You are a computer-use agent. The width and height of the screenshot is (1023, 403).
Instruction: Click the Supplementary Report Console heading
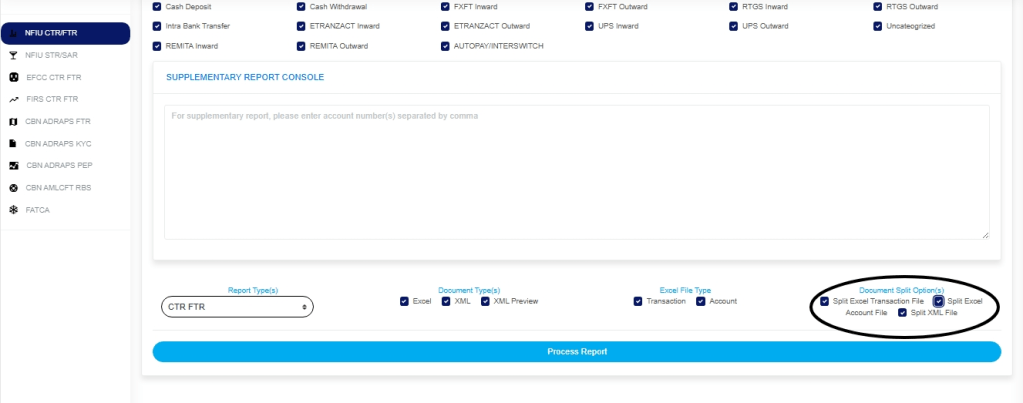(x=245, y=77)
